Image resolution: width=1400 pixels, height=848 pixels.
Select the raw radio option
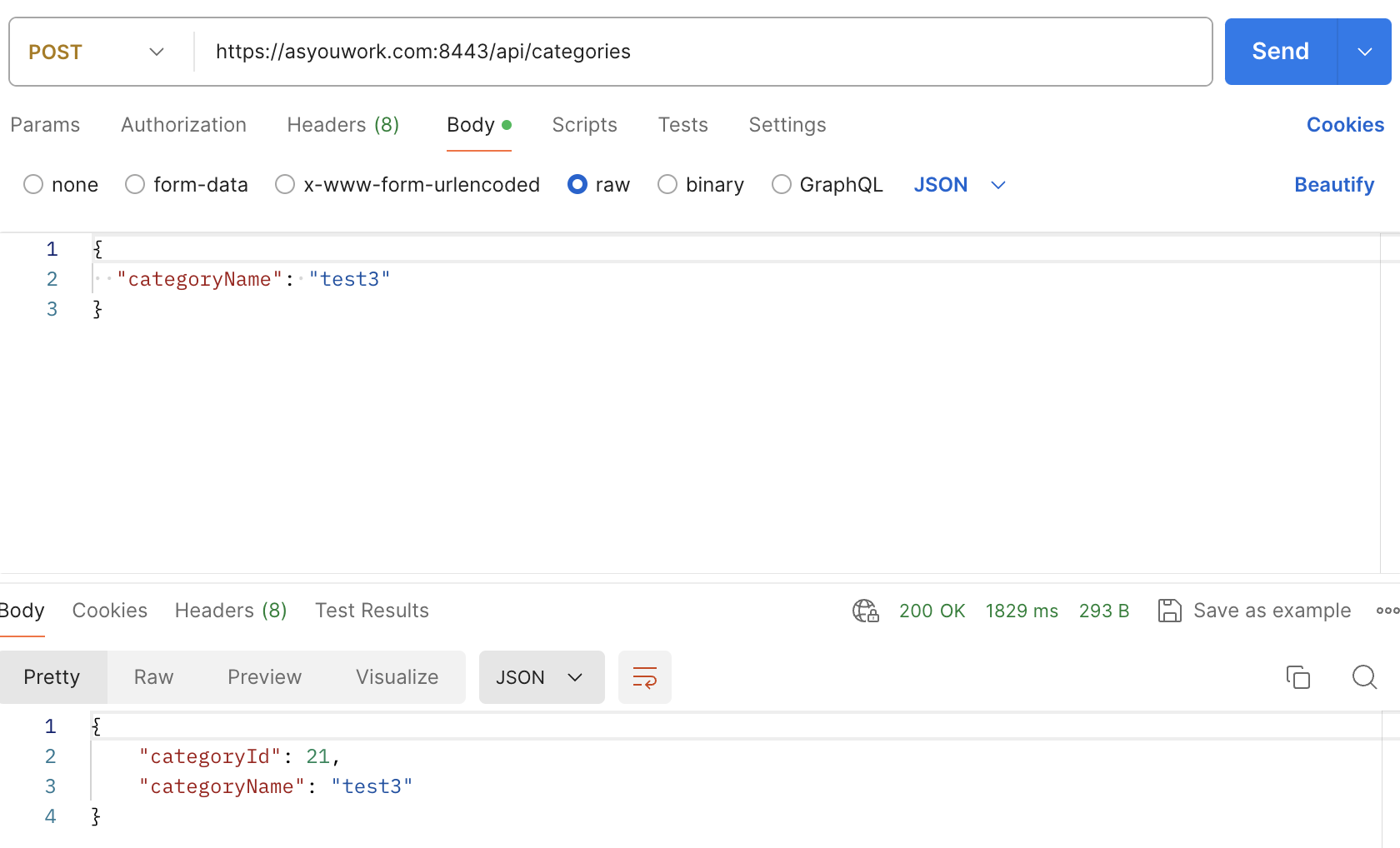click(x=577, y=184)
